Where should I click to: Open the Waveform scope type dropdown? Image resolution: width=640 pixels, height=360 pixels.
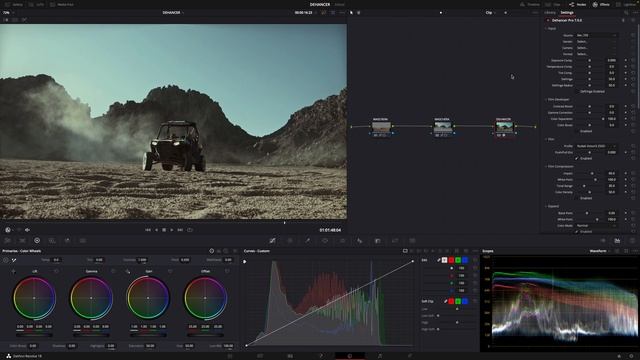point(599,251)
